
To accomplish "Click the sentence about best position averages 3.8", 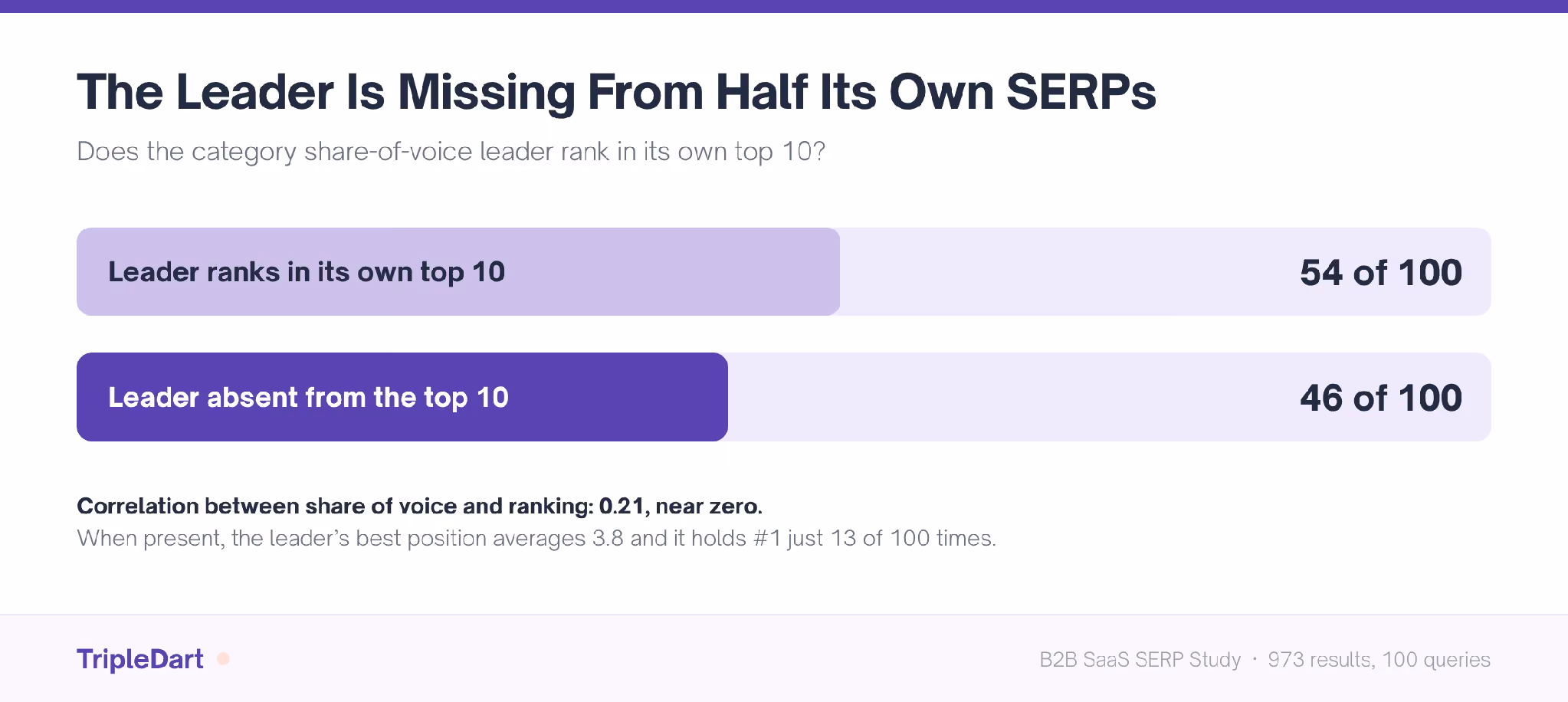I will pyautogui.click(x=536, y=538).
